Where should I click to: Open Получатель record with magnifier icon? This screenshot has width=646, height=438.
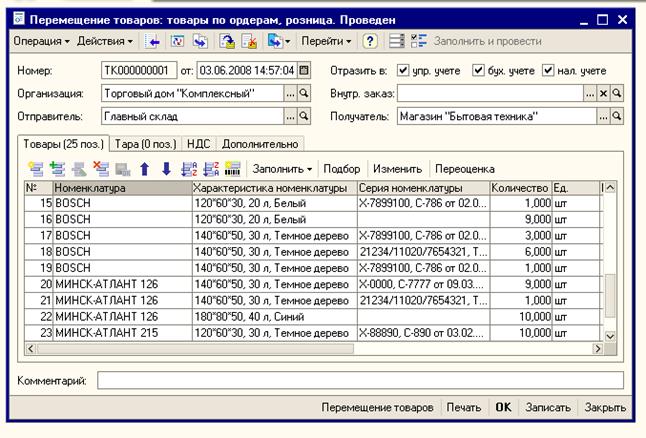click(x=617, y=116)
